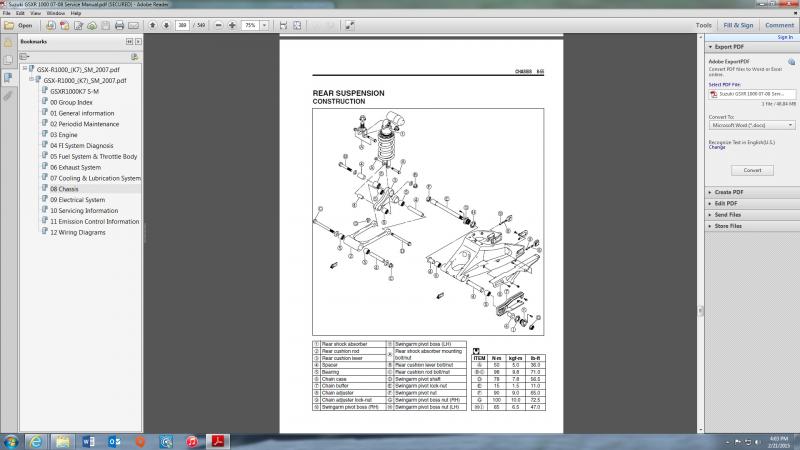Select the 09 Electrical System bookmark
The width and height of the screenshot is (800, 450).
pos(78,200)
